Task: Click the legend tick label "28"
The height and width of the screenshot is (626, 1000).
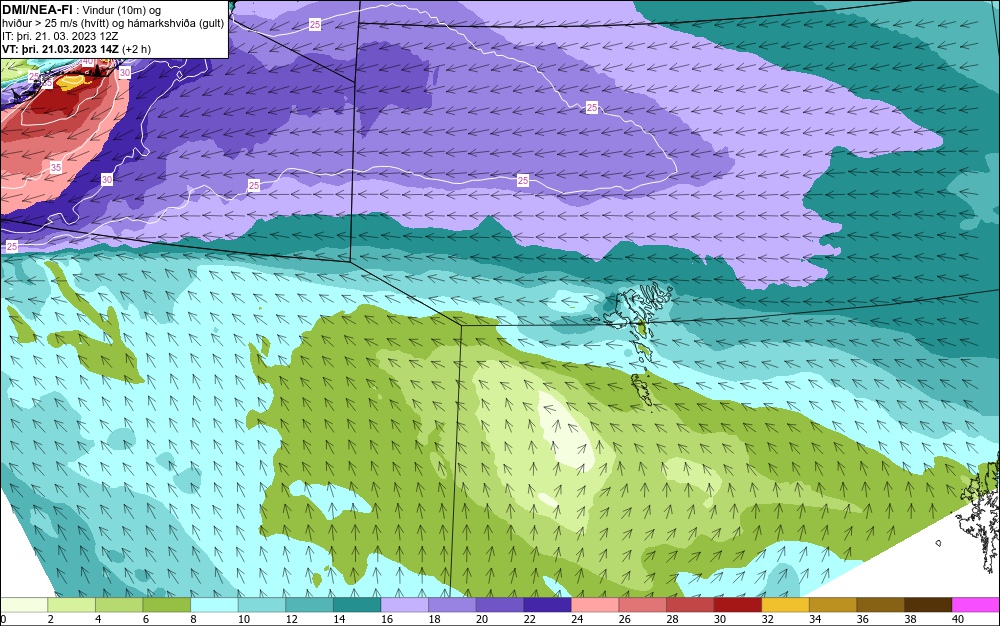Action: click(672, 619)
